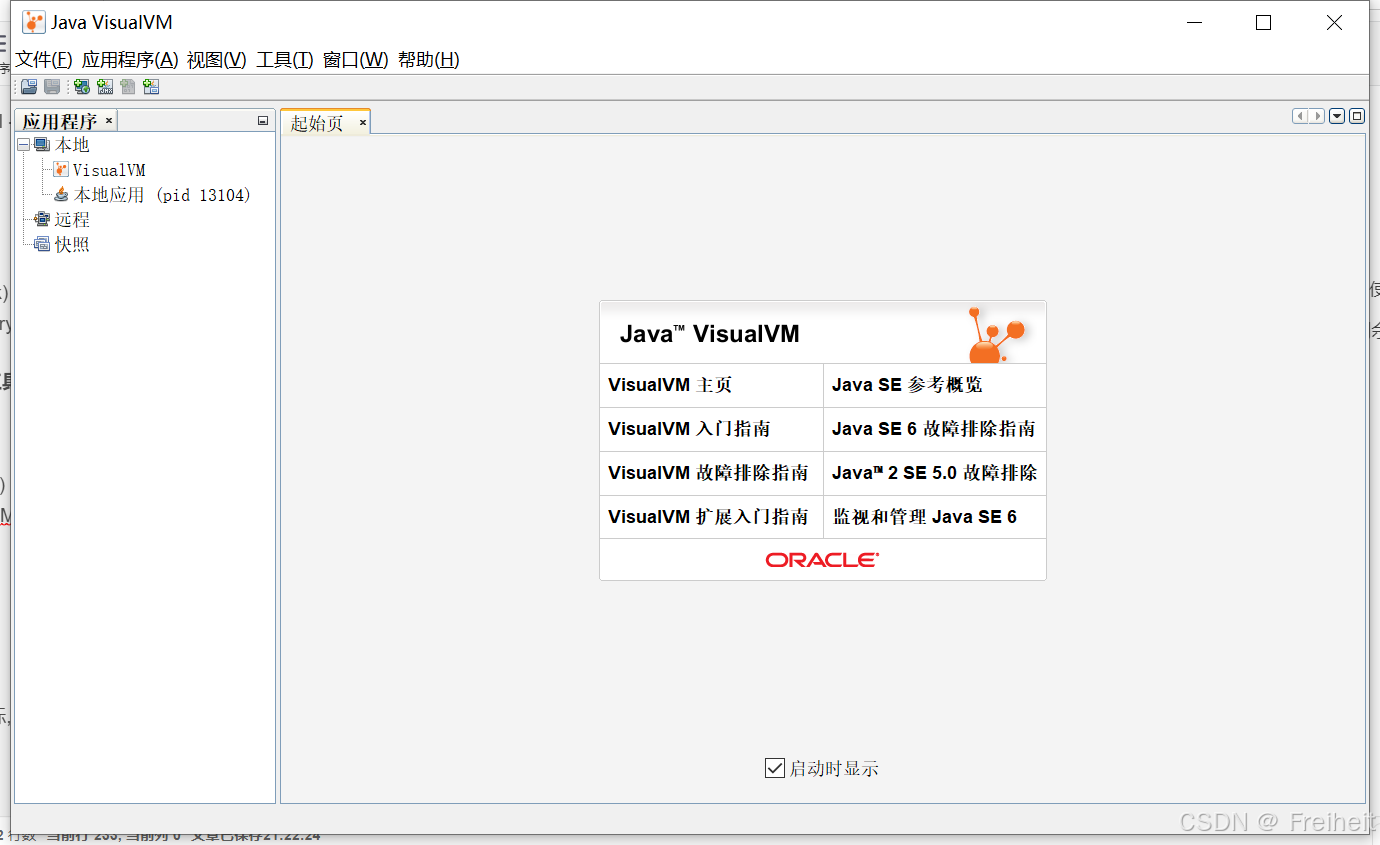Minimize the Java VisualVM window
The width and height of the screenshot is (1380, 845).
click(x=1193, y=23)
